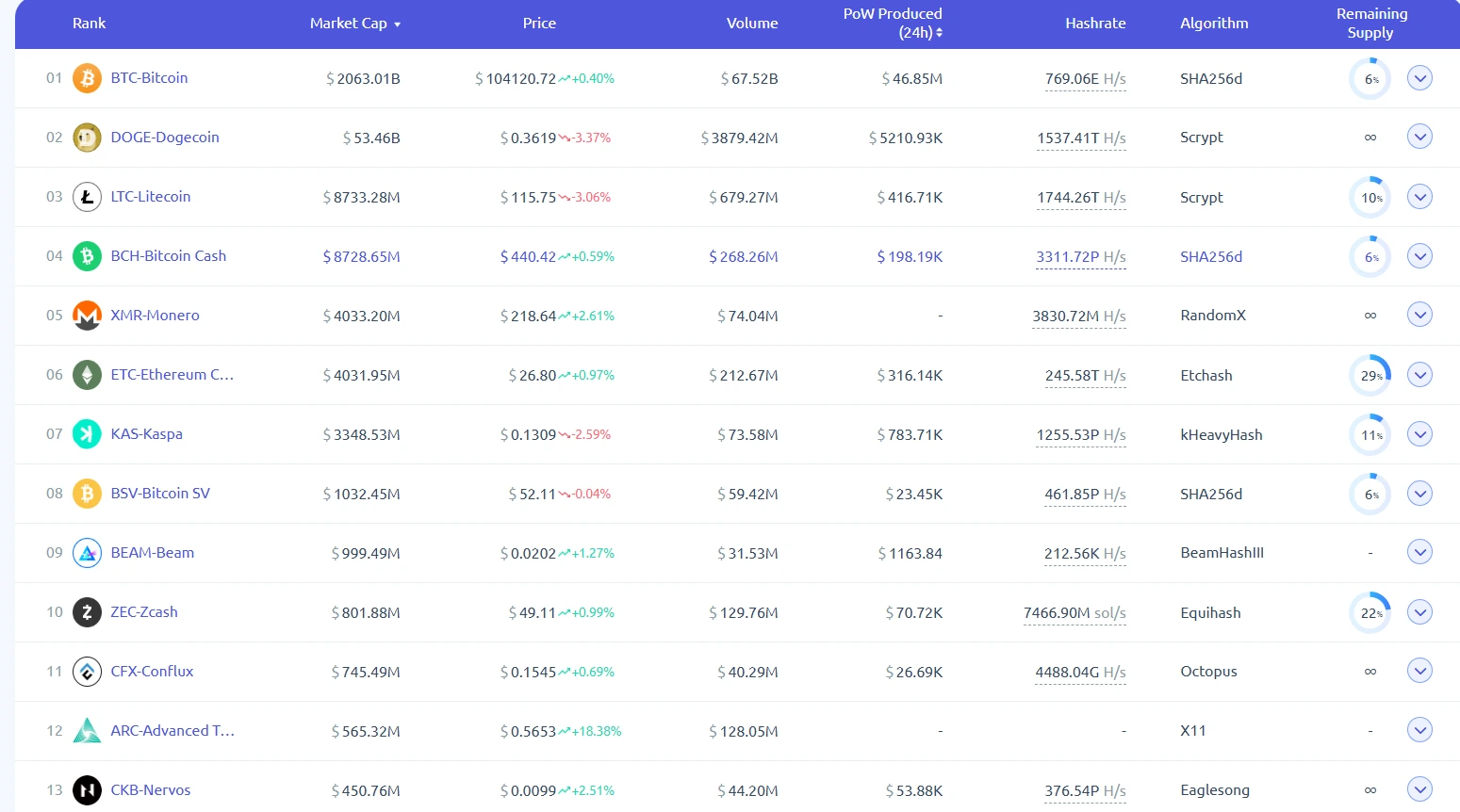The width and height of the screenshot is (1460, 812).
Task: Click Litecoin's 10% remaining supply ring
Action: [x=1370, y=198]
